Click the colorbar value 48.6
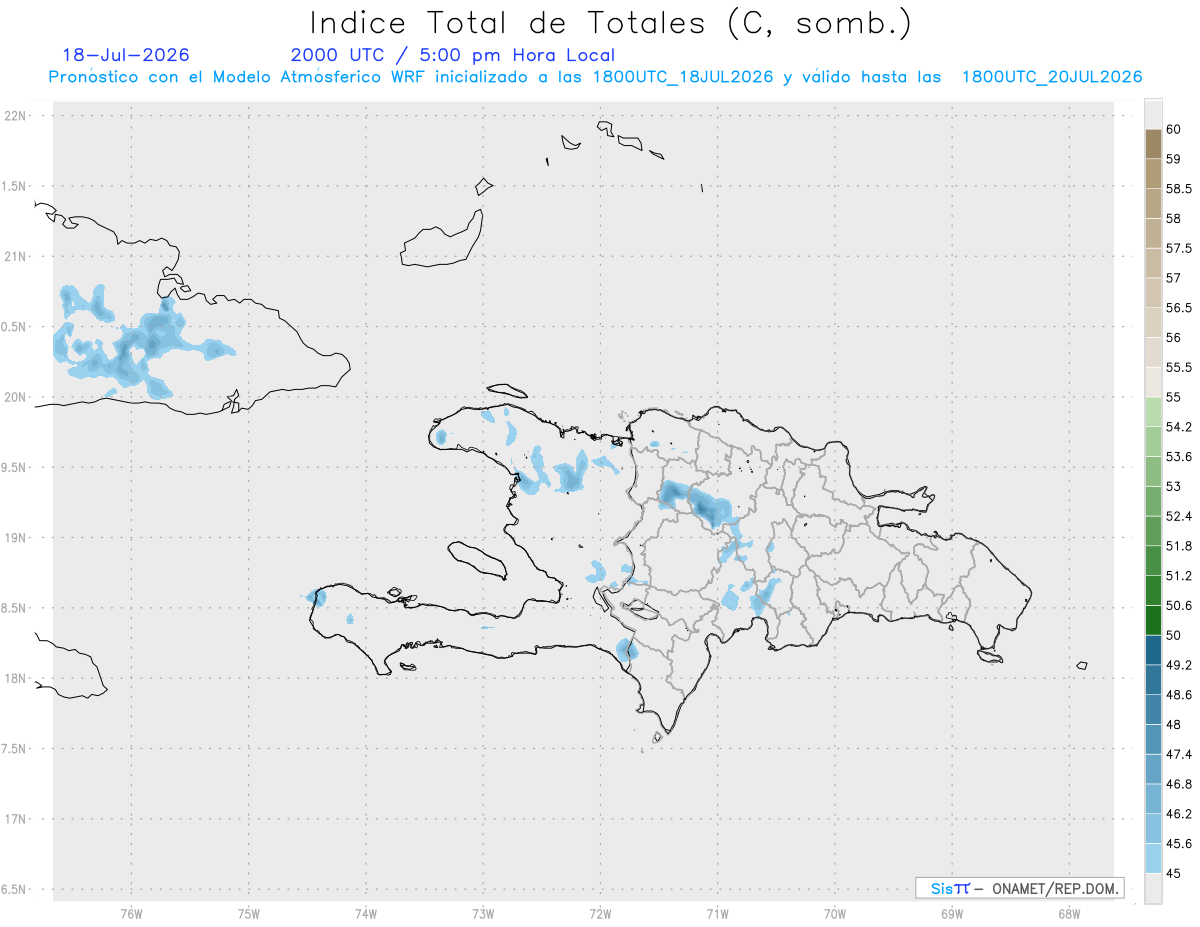The width and height of the screenshot is (1200, 927). (x=1179, y=695)
